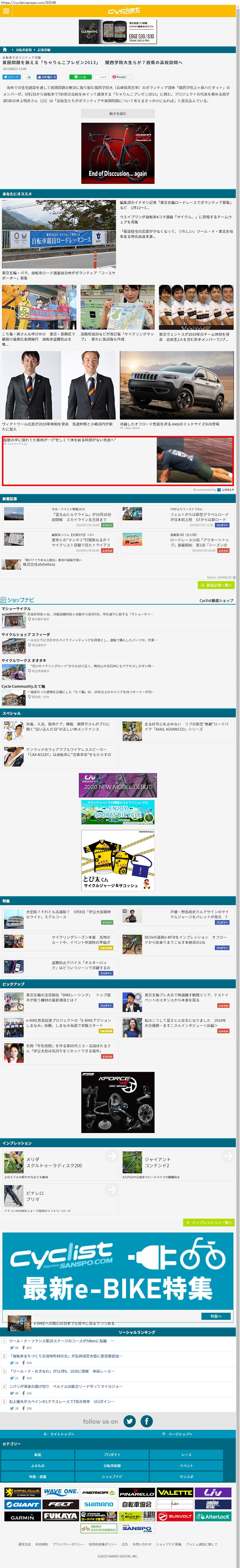The height and width of the screenshot is (1568, 240).
Task: Open the SANSPO logo in the footer
Action: tap(137, 1528)
